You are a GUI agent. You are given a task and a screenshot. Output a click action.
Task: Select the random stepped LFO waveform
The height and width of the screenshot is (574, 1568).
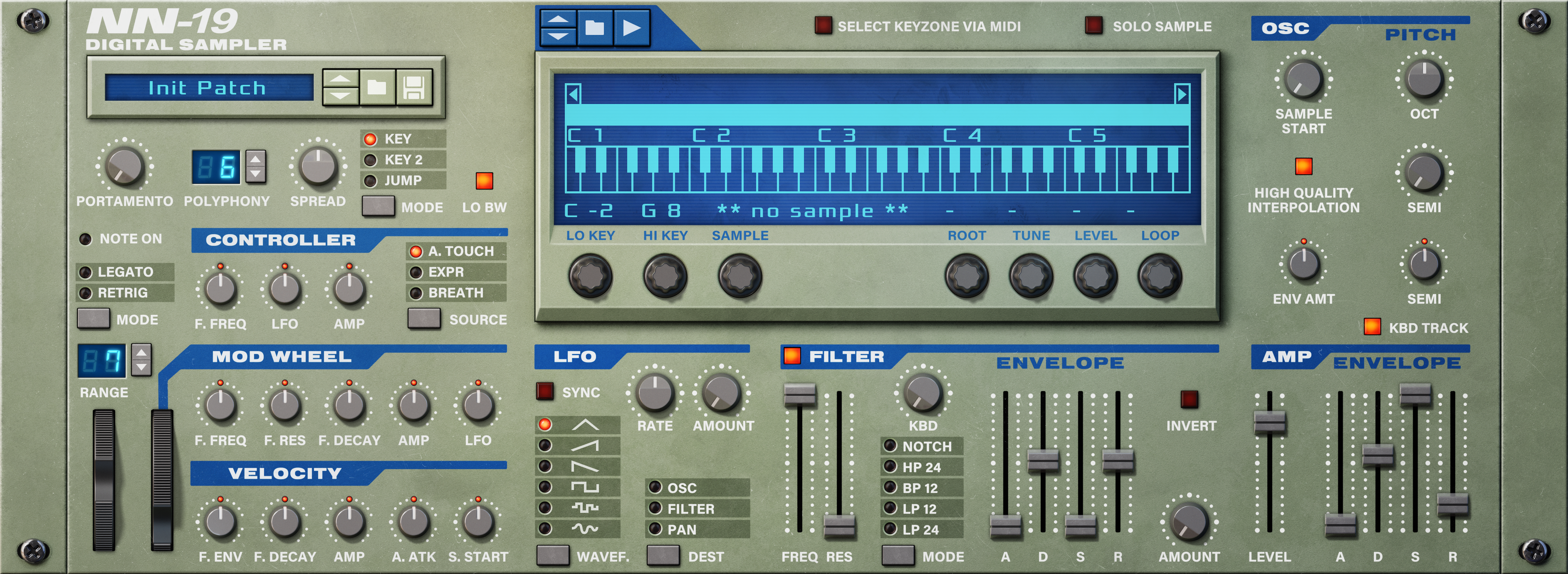point(578,507)
